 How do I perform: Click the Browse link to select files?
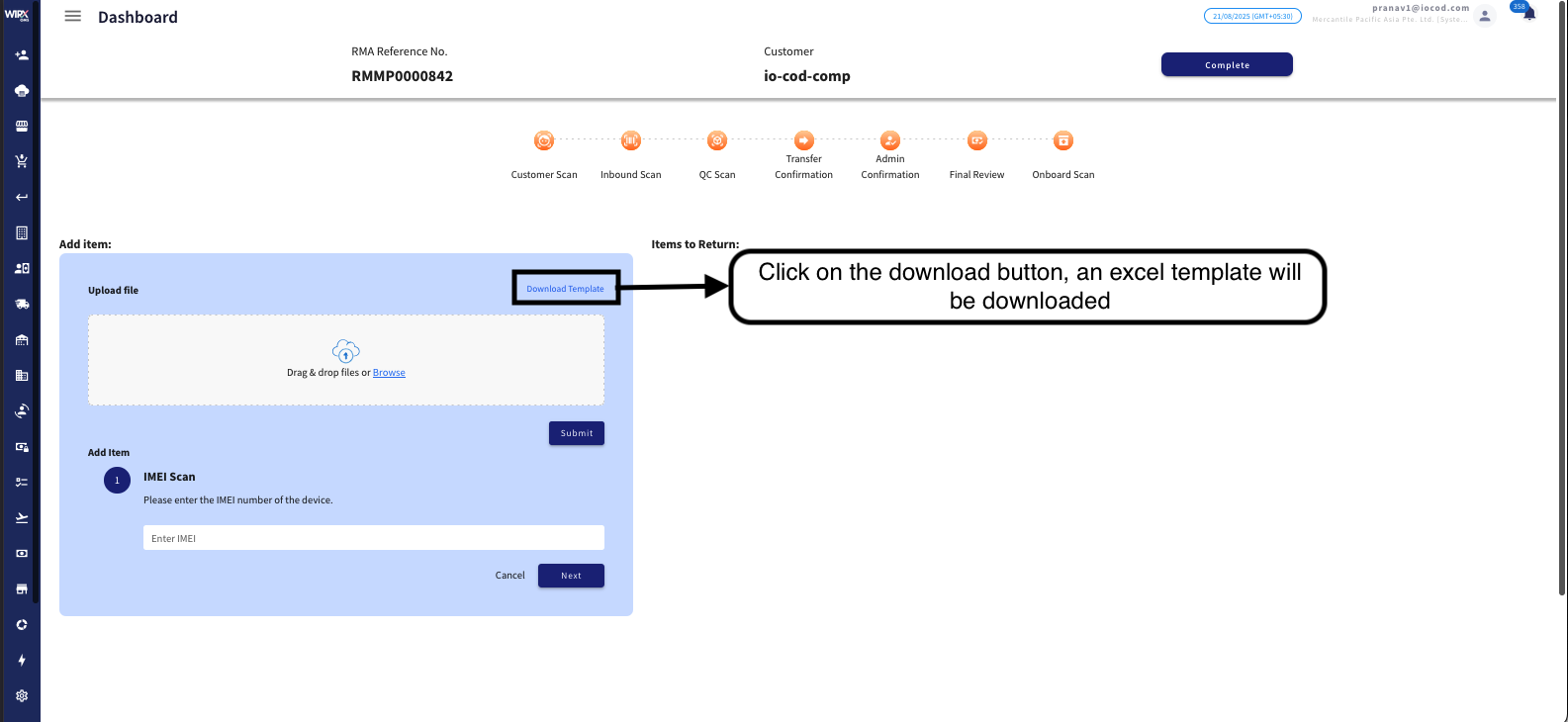coord(389,373)
